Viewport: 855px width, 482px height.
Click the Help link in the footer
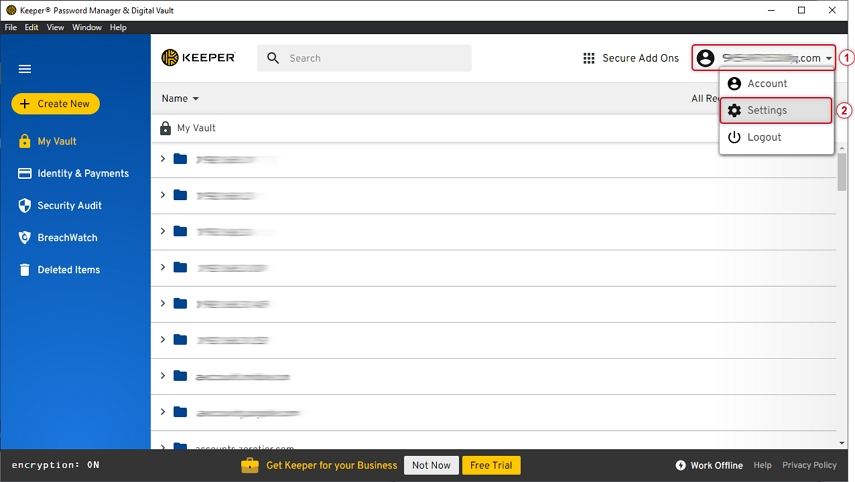click(762, 465)
